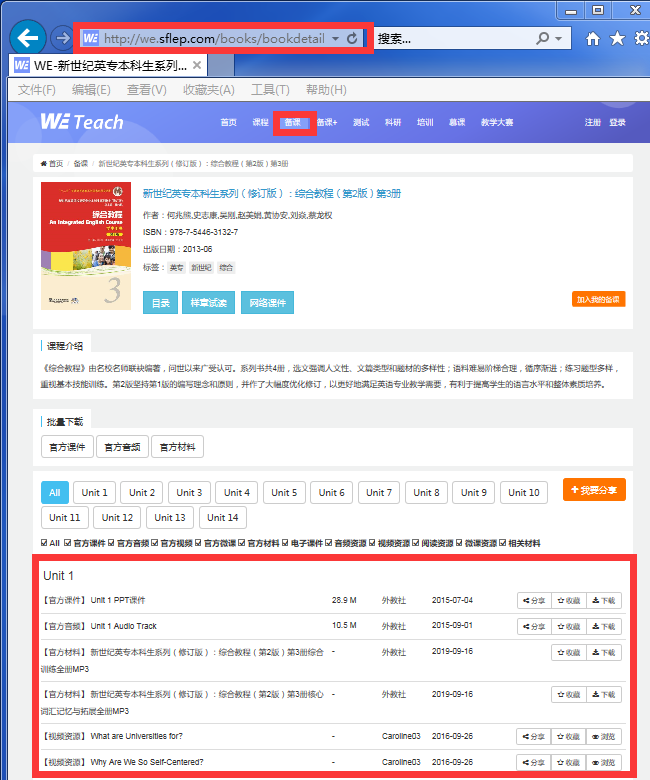Screen dimensions: 650x780
Task: Toggle the 视频资源 filter checkbox
Action: (x=372, y=543)
